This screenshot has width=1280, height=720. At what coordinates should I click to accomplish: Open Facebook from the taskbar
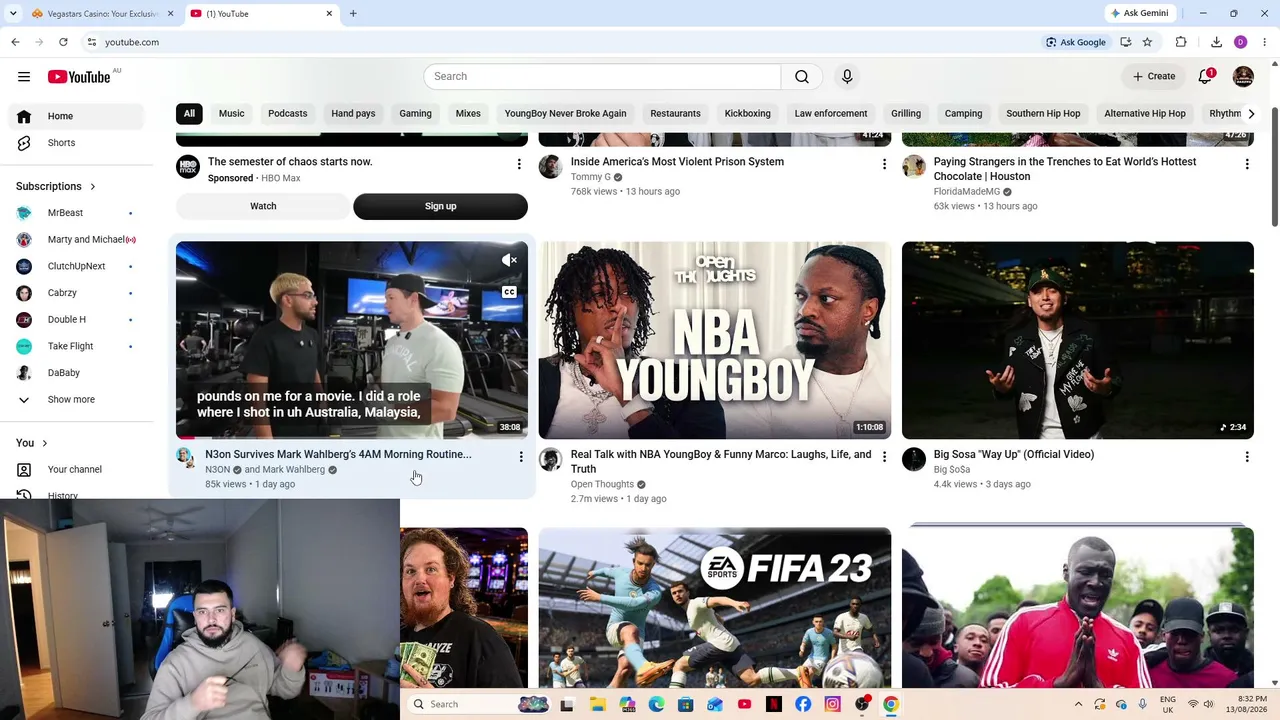803,704
